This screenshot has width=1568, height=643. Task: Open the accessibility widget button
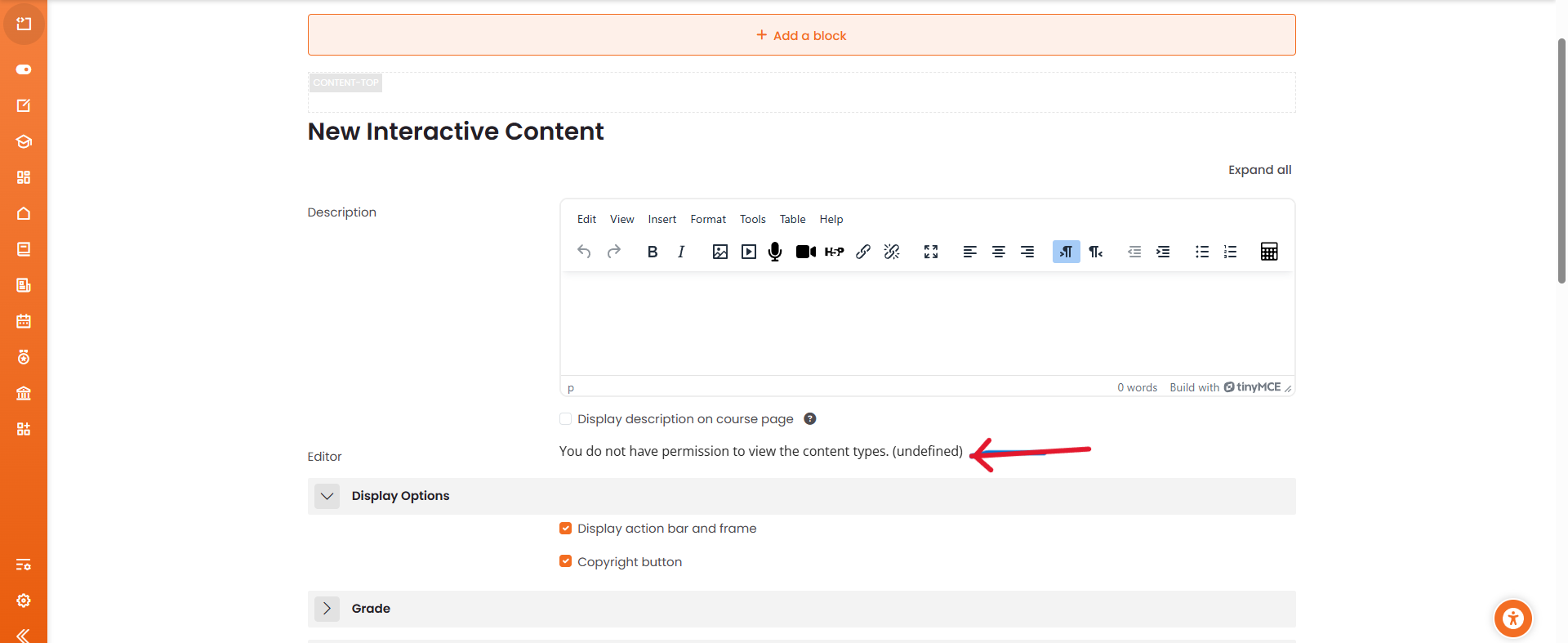[x=1512, y=618]
